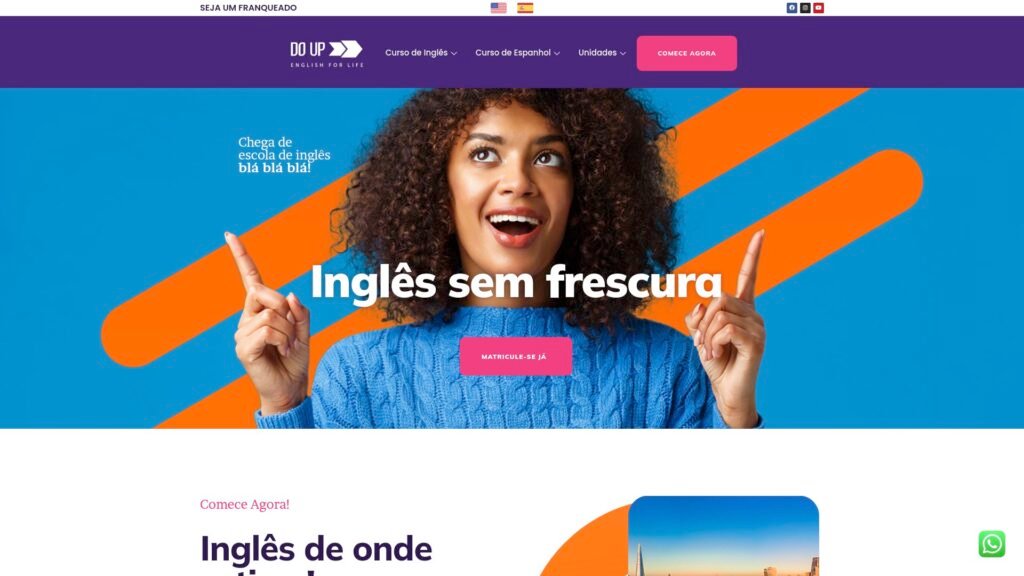Image resolution: width=1024 pixels, height=576 pixels.
Task: Open the Instagram social icon
Action: (x=805, y=8)
